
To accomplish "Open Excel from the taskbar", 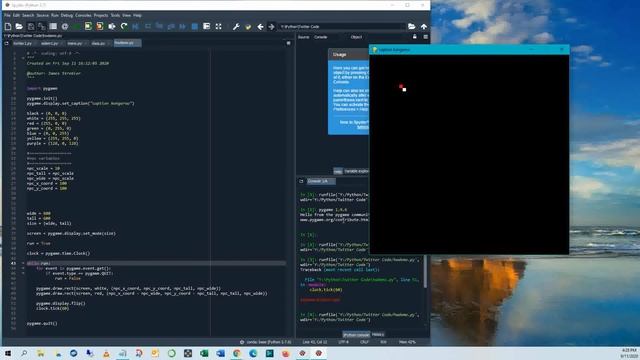I will click(204, 353).
